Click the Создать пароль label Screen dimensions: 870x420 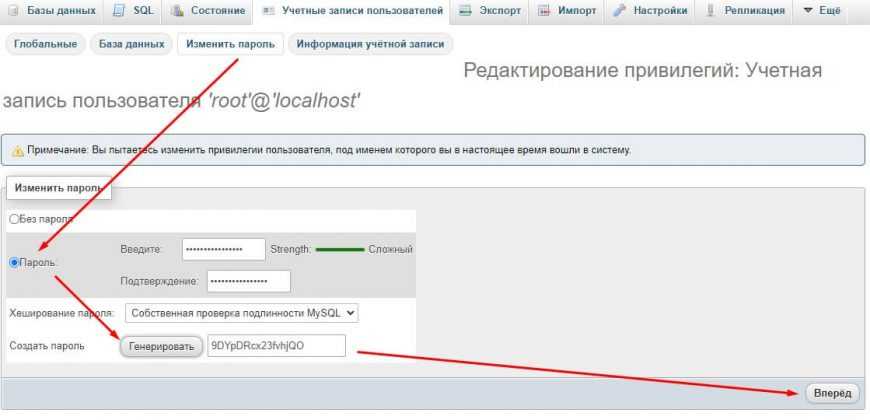47,346
